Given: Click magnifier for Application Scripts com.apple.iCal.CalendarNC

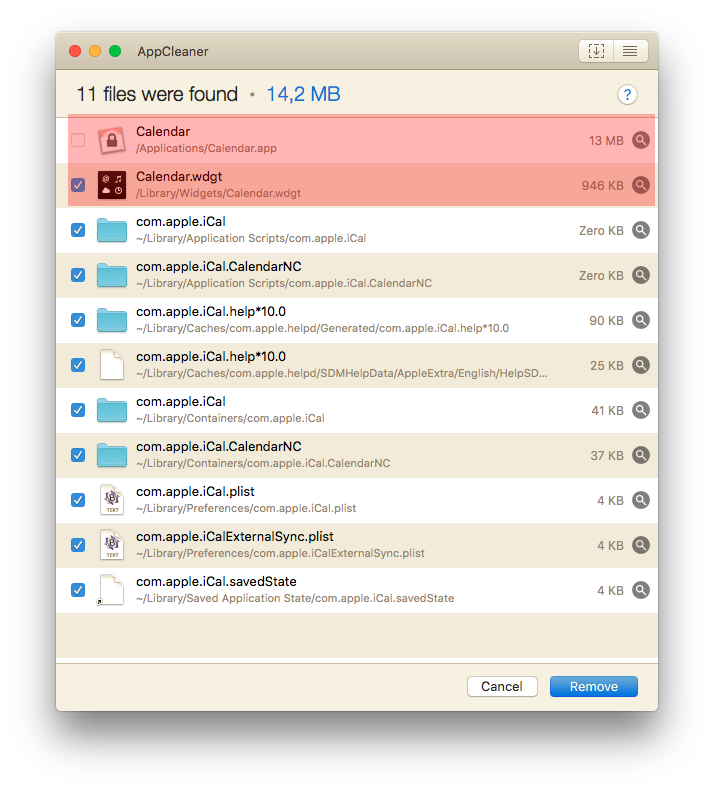Looking at the screenshot, I should [x=641, y=275].
